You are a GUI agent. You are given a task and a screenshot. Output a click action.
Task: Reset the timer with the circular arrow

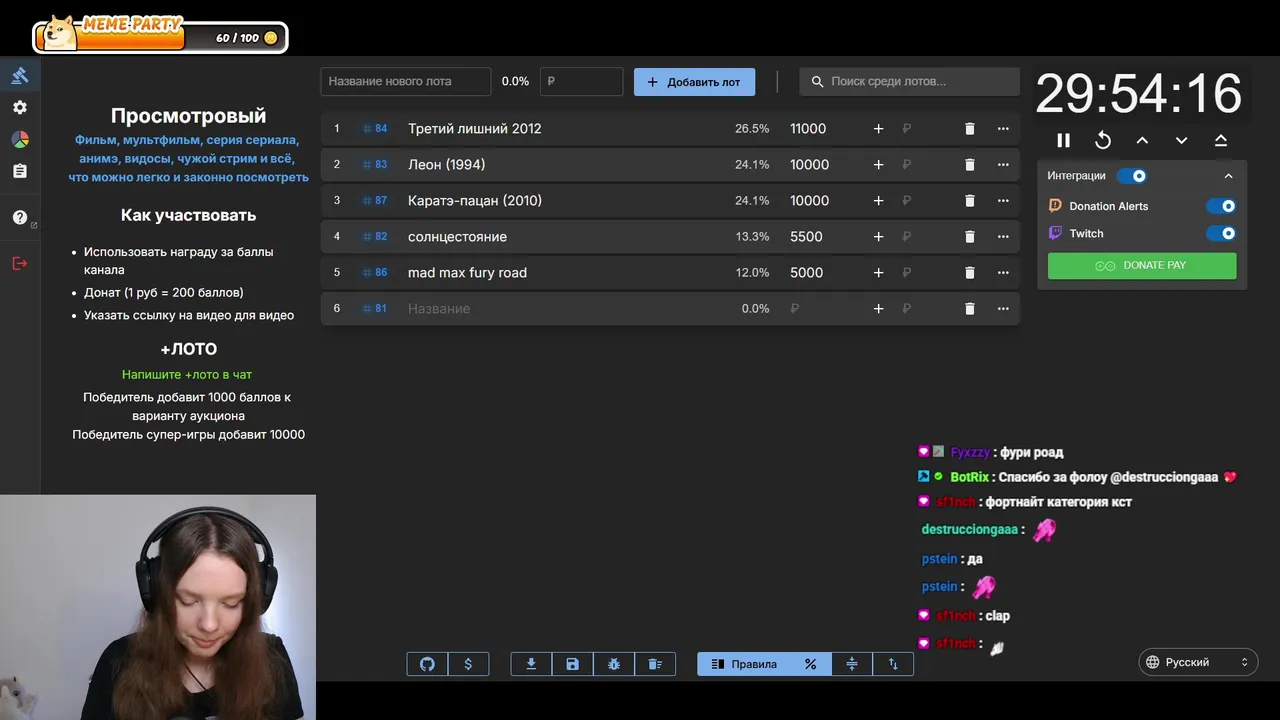[1103, 141]
